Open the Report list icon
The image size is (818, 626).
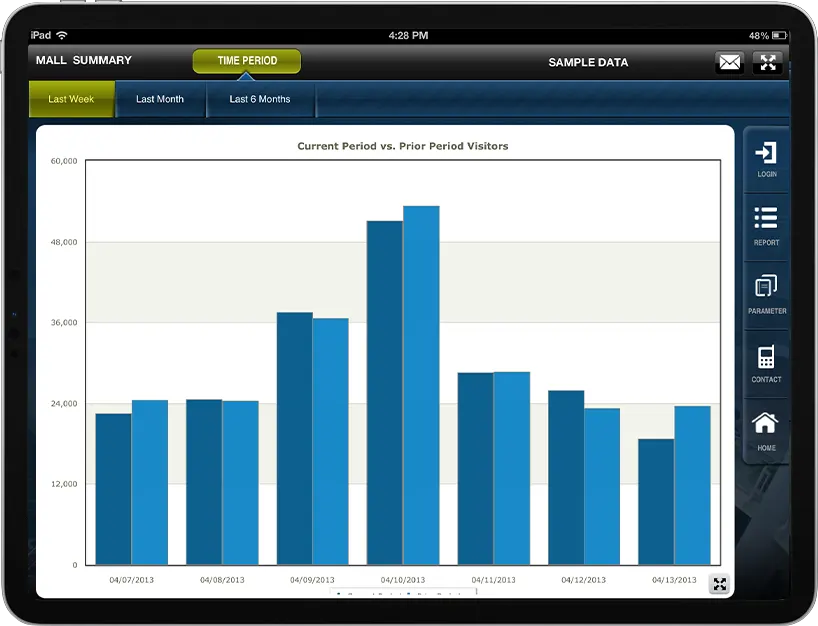click(x=766, y=226)
